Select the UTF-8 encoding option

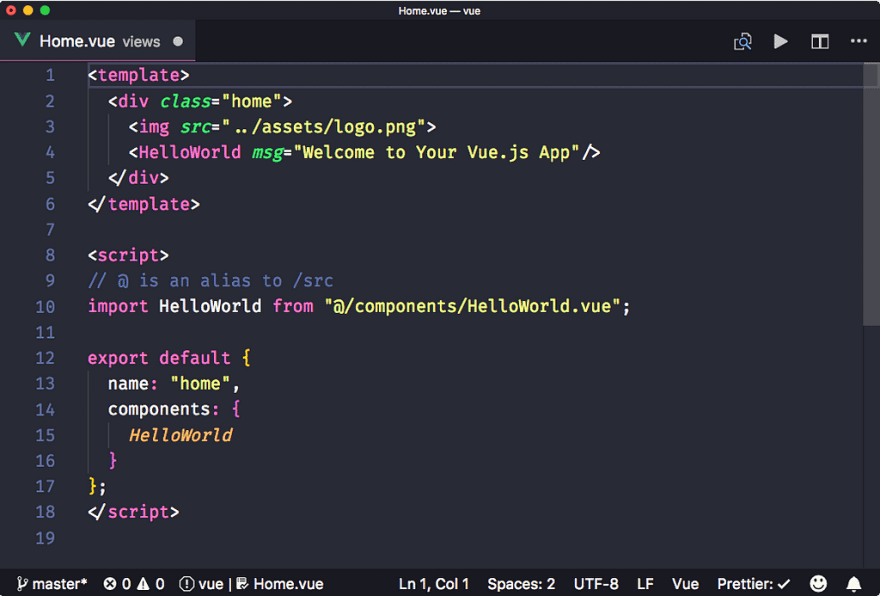[x=596, y=584]
